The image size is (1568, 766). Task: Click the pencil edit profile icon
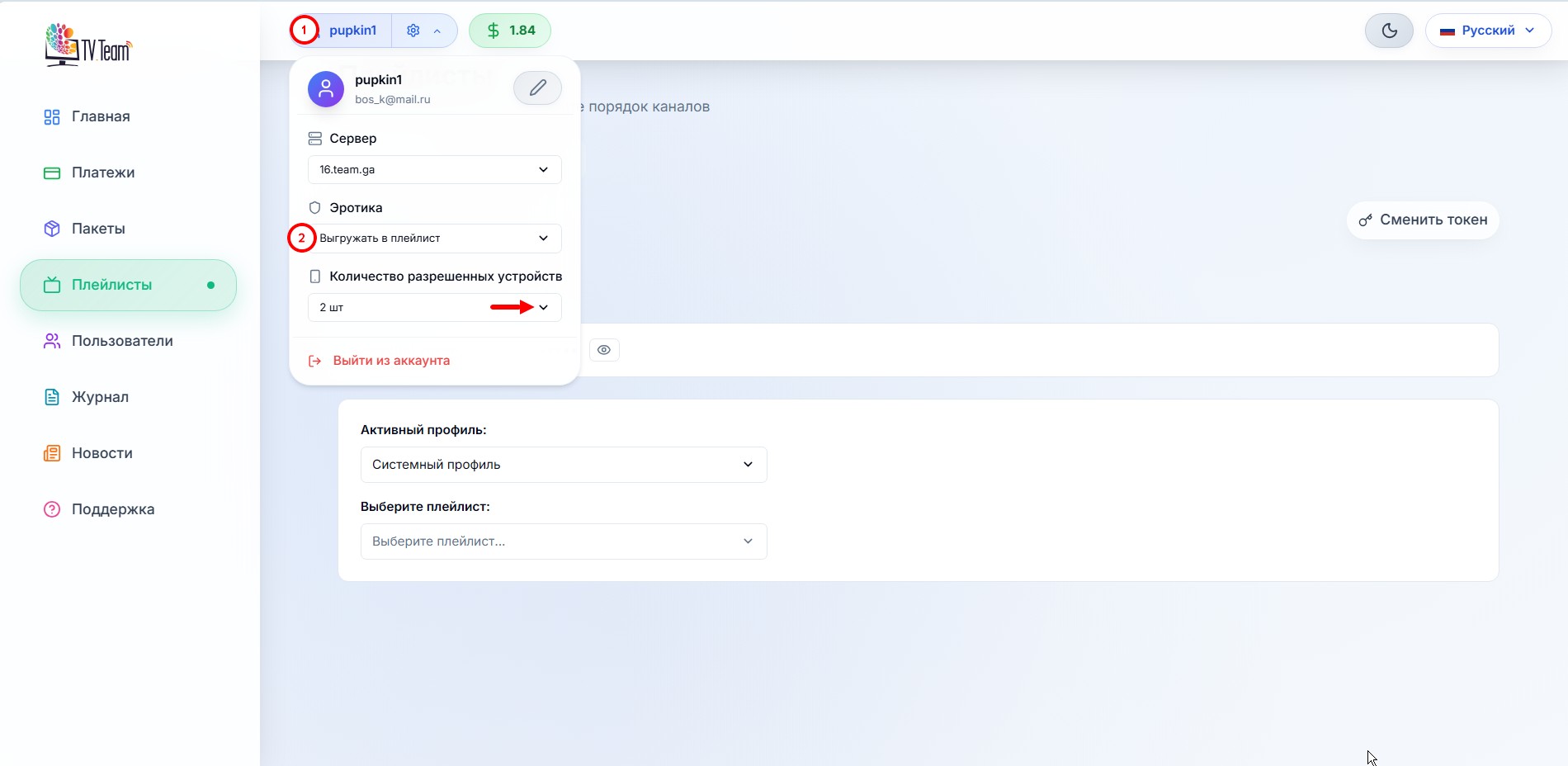tap(537, 87)
